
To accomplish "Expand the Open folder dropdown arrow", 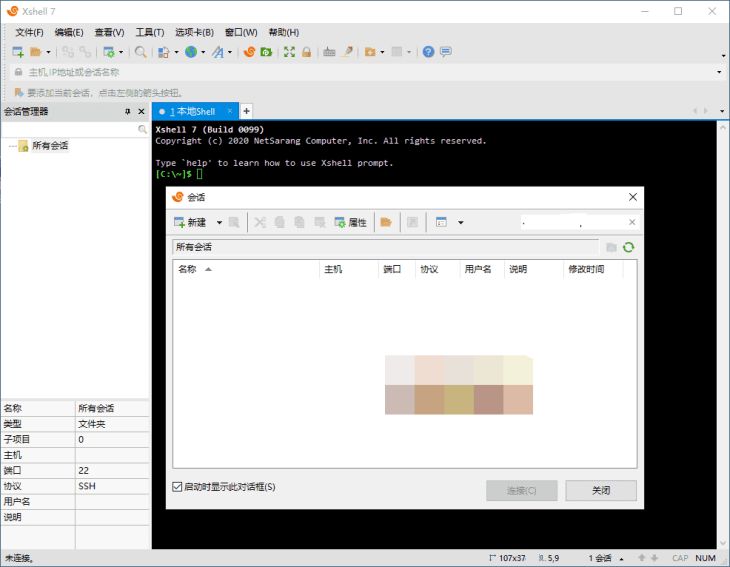I will coord(48,52).
